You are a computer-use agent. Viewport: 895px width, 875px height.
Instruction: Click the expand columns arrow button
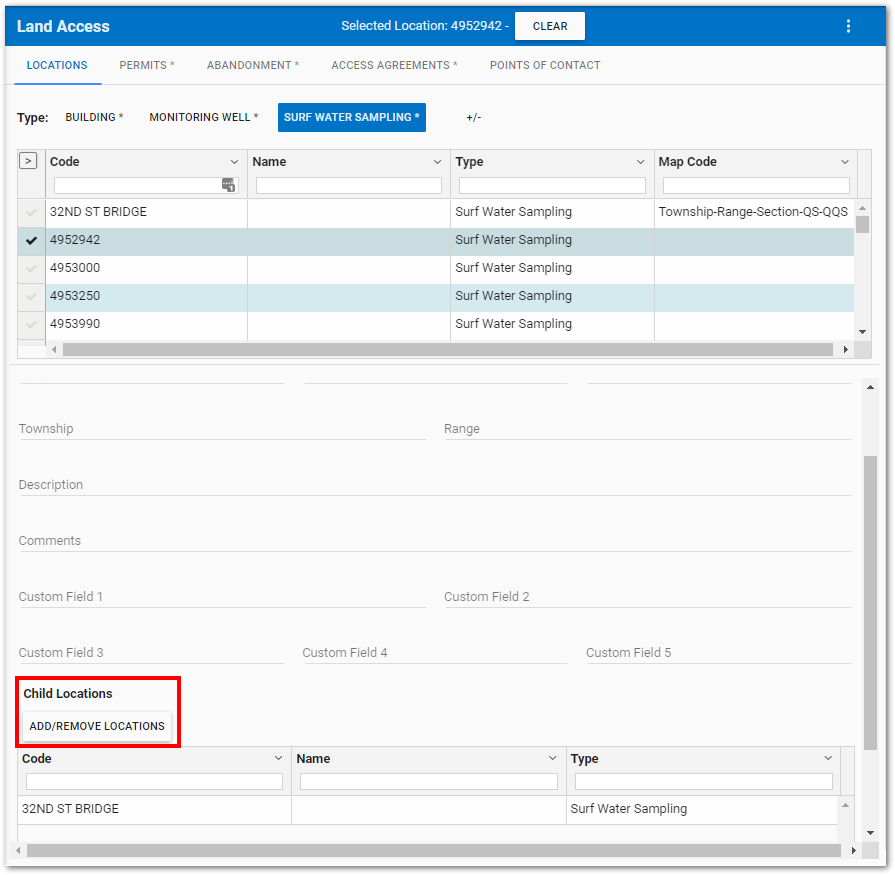pos(28,161)
